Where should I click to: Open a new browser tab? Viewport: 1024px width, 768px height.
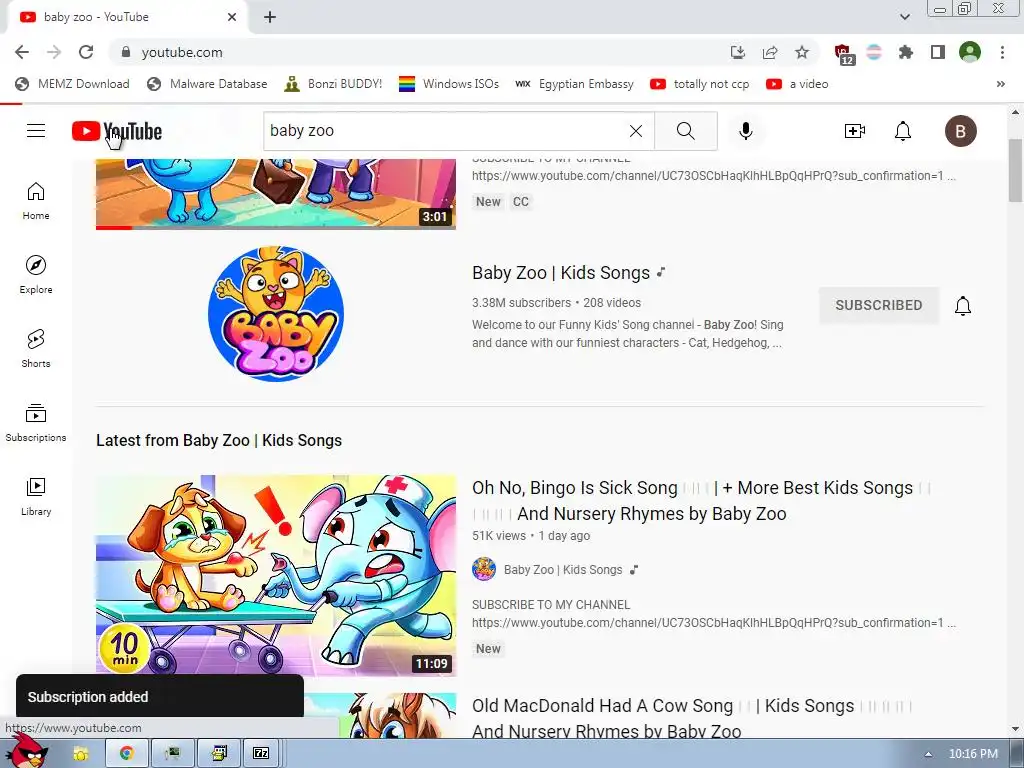270,18
